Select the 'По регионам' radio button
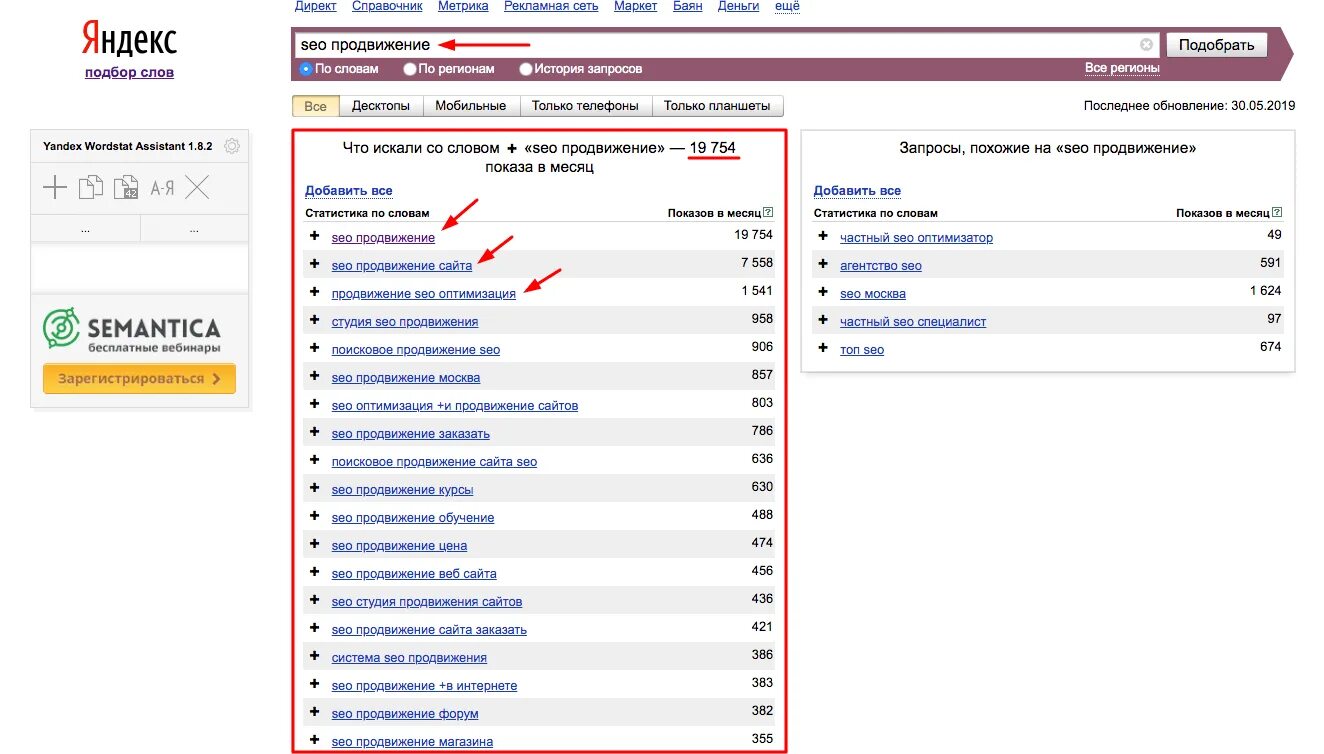 tap(410, 69)
